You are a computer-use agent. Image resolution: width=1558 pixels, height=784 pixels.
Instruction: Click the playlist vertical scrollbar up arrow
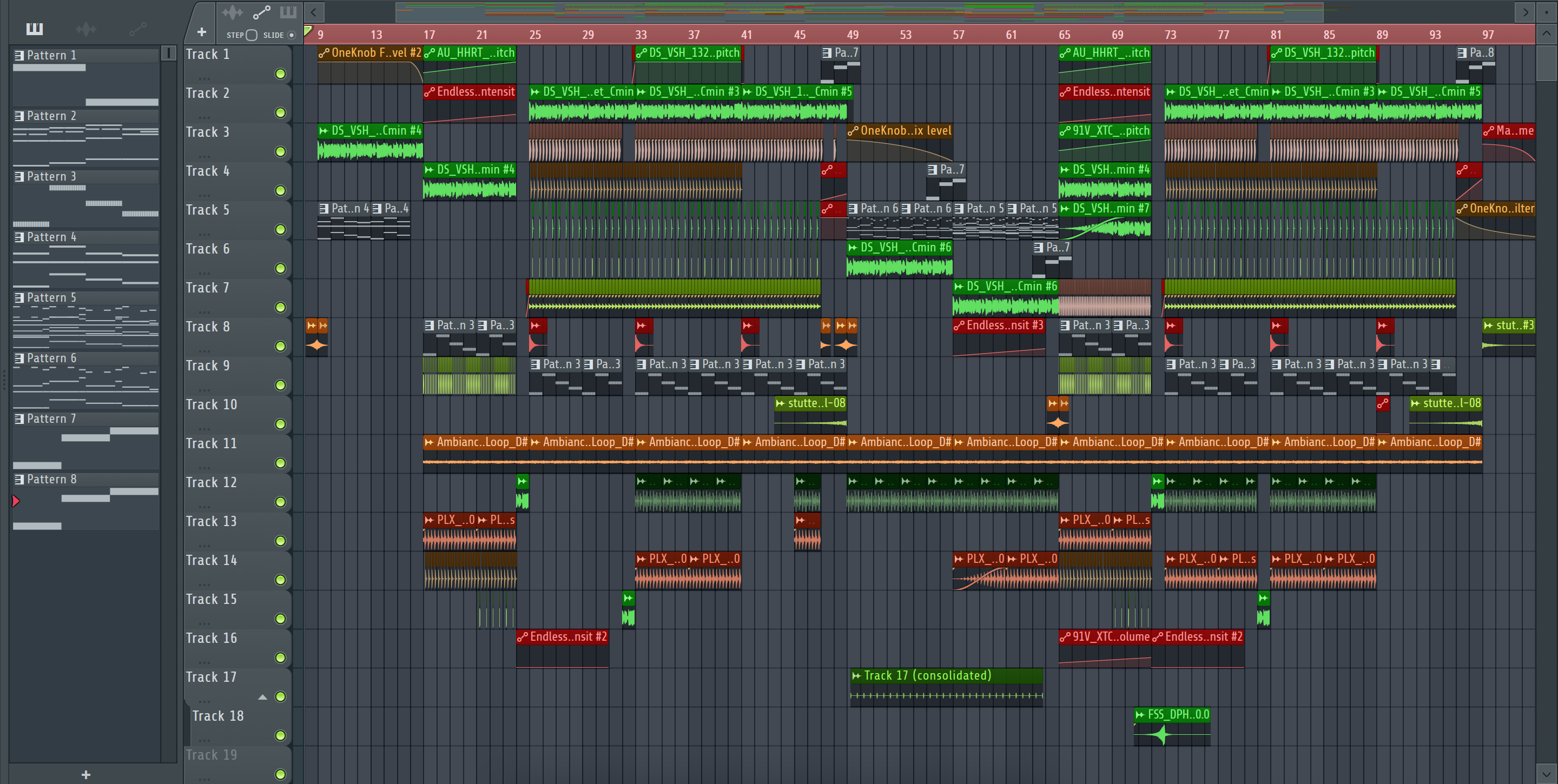coord(1547,34)
